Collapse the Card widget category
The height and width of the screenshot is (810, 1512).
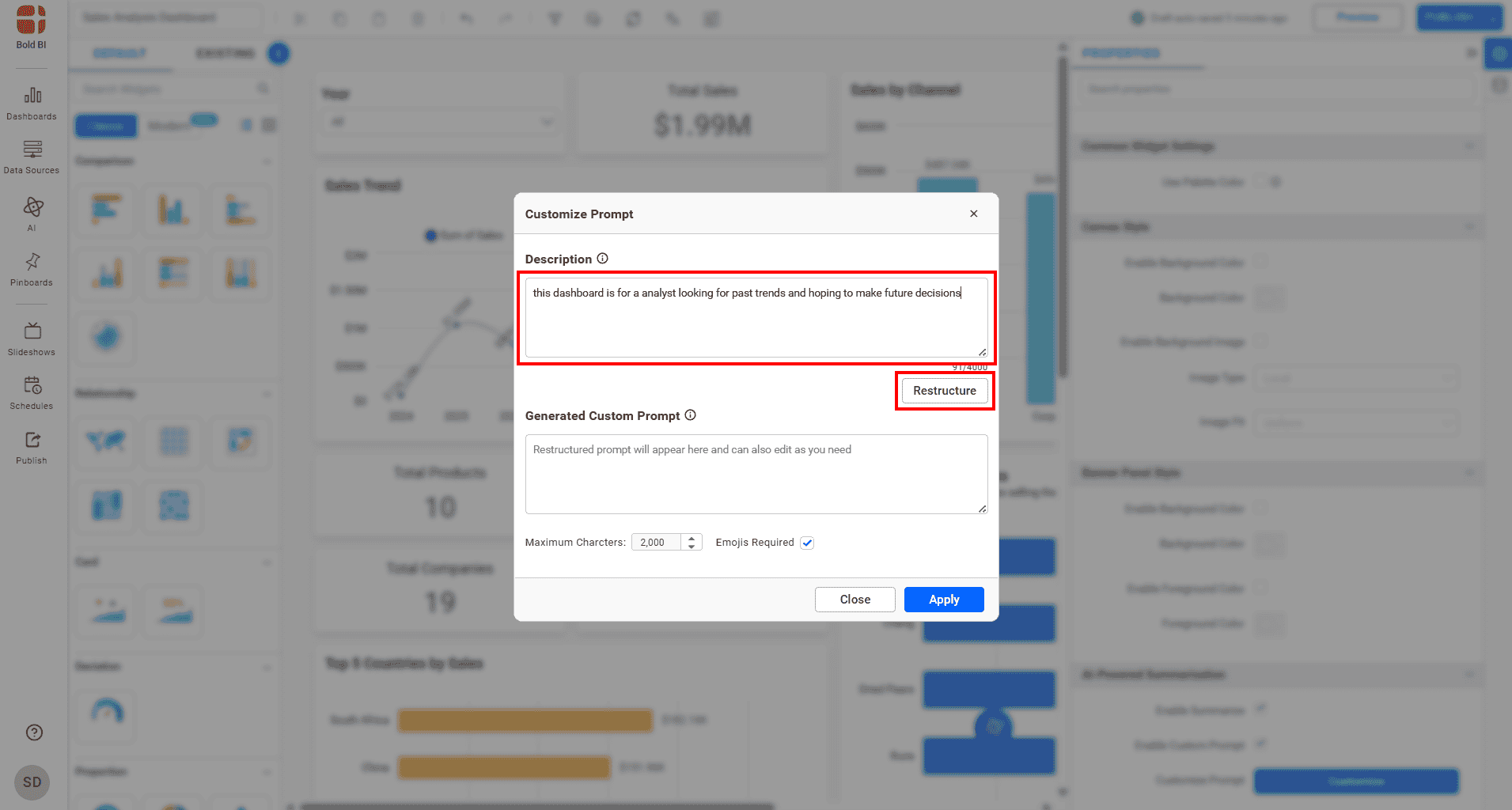pos(267,562)
